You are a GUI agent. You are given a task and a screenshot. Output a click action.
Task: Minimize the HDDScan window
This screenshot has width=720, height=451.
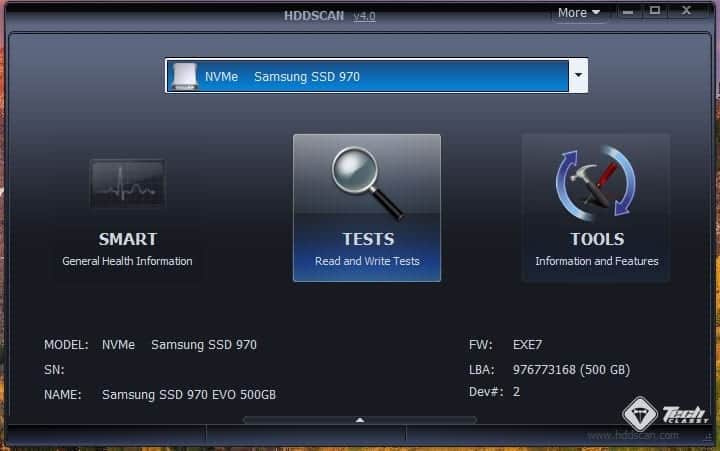(628, 12)
